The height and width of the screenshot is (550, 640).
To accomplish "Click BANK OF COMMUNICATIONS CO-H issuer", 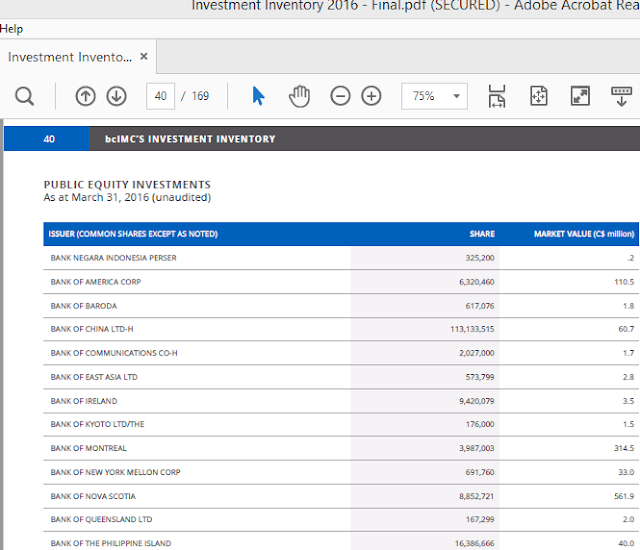I will pyautogui.click(x=114, y=353).
